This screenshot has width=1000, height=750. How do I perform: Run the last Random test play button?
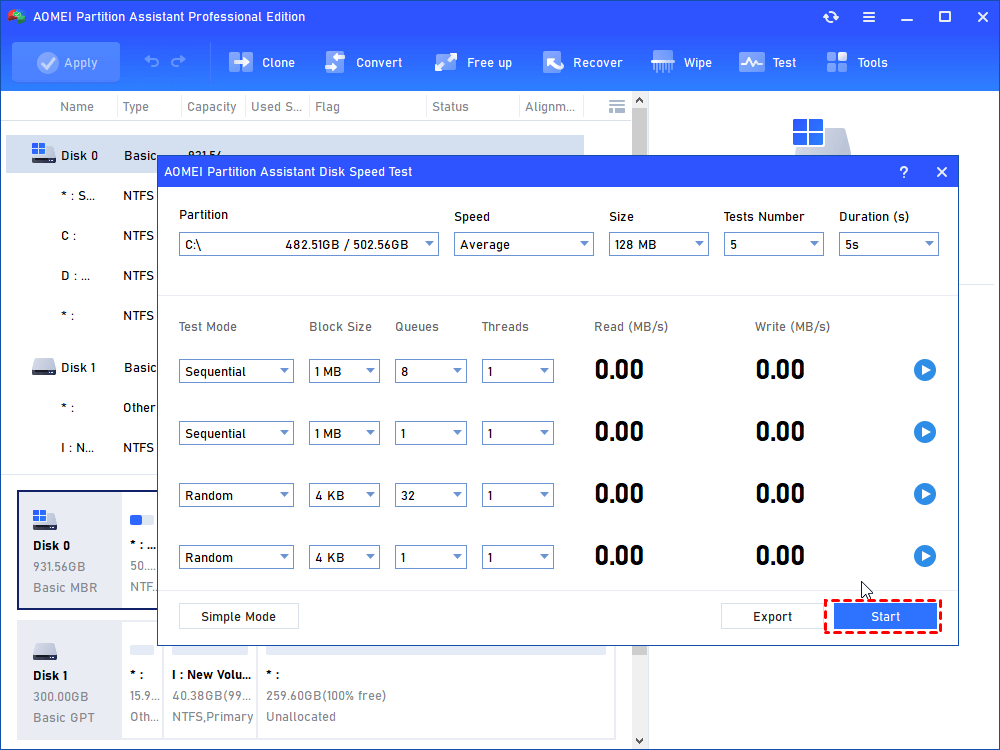pos(924,557)
